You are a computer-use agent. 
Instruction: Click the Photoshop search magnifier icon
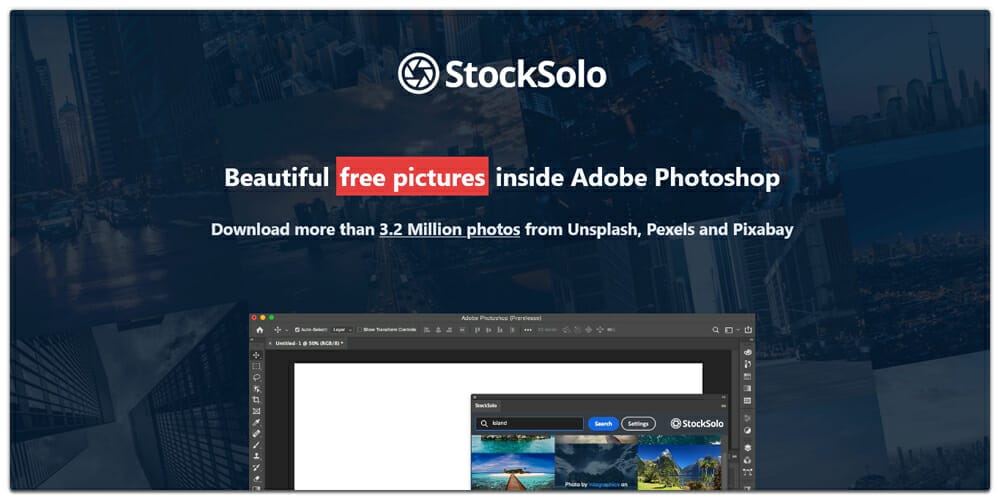[x=716, y=330]
